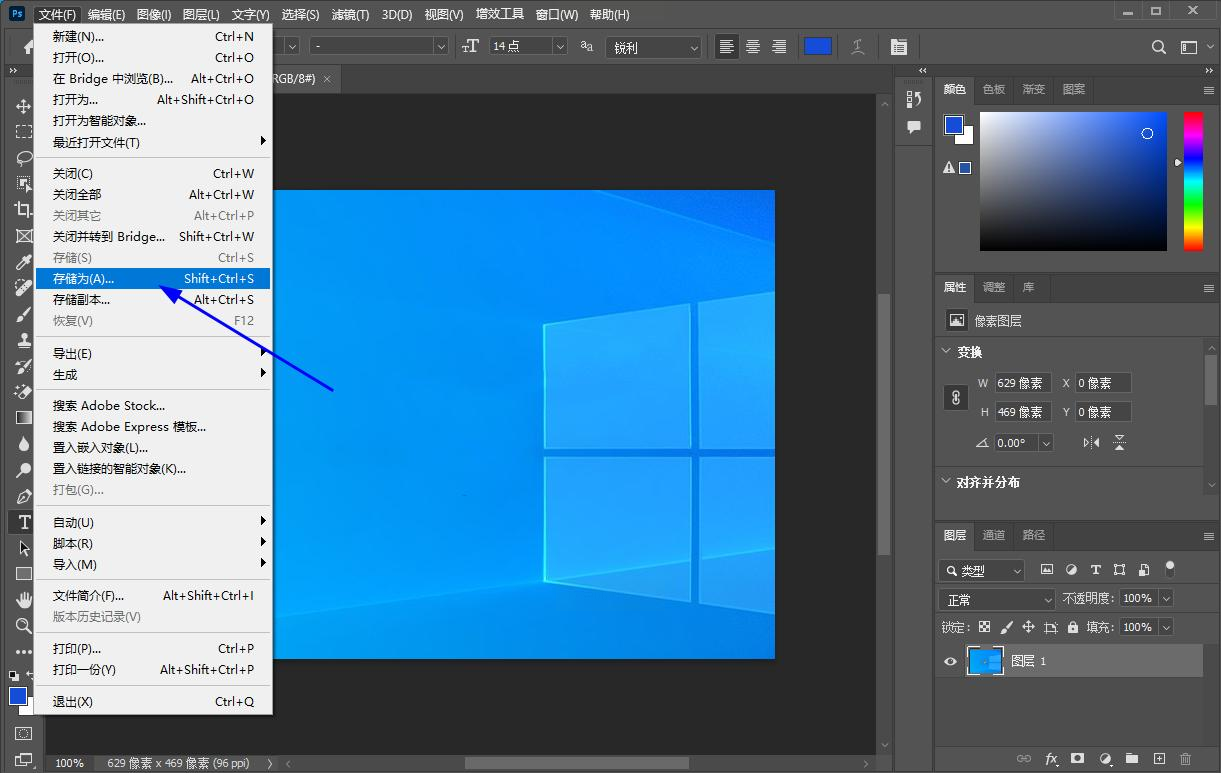Create new layer with plus icon
Viewport: 1221px width, 773px height.
(x=1159, y=759)
